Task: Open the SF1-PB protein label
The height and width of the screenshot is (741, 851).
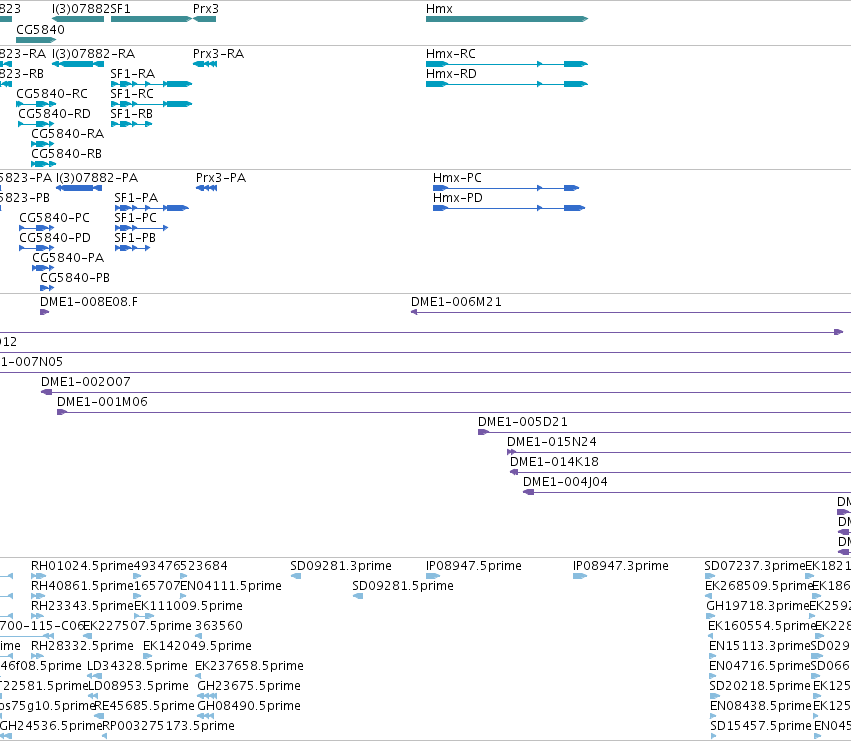Action: point(135,238)
